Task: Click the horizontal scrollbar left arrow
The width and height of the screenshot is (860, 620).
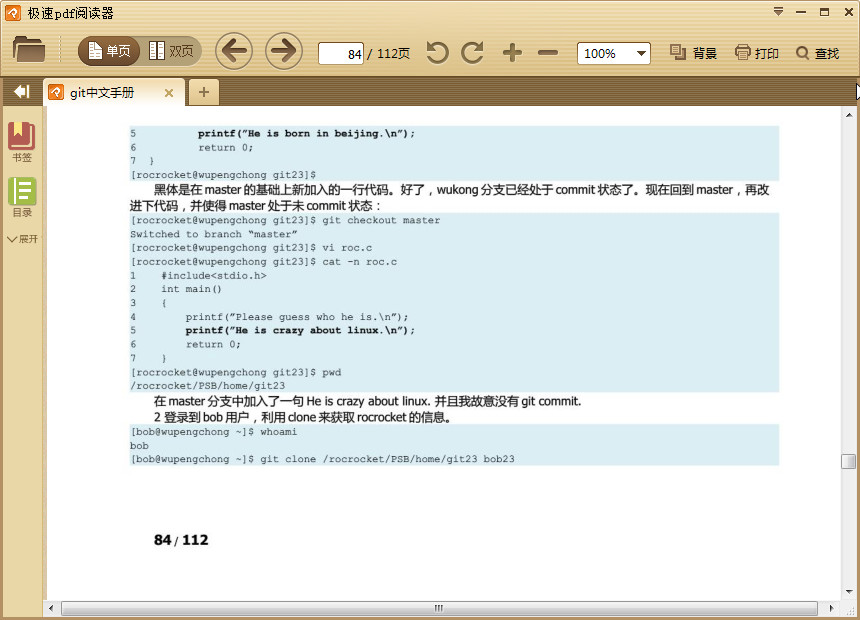Action: [x=52, y=608]
